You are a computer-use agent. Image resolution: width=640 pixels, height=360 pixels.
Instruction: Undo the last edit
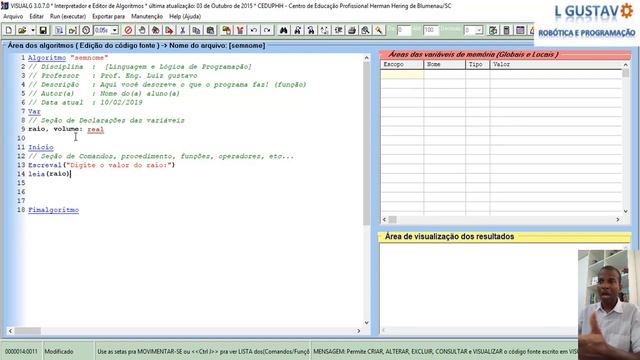pyautogui.click(x=253, y=30)
